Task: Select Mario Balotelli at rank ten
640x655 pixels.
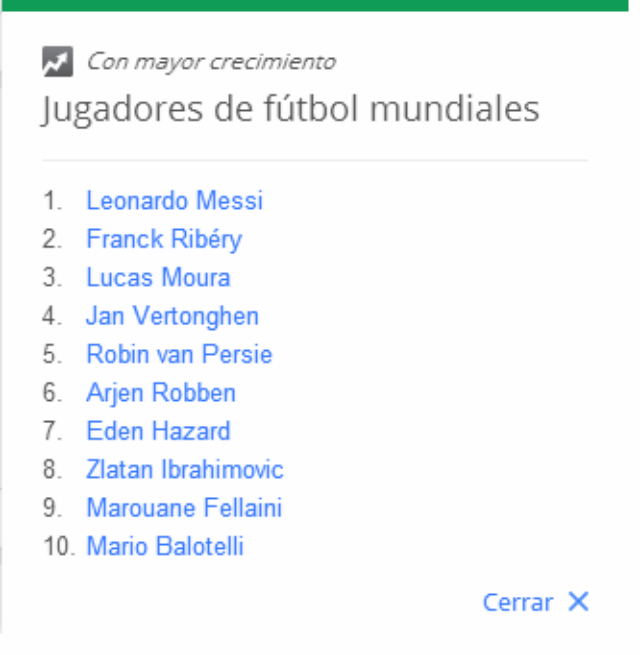Action: pos(165,547)
